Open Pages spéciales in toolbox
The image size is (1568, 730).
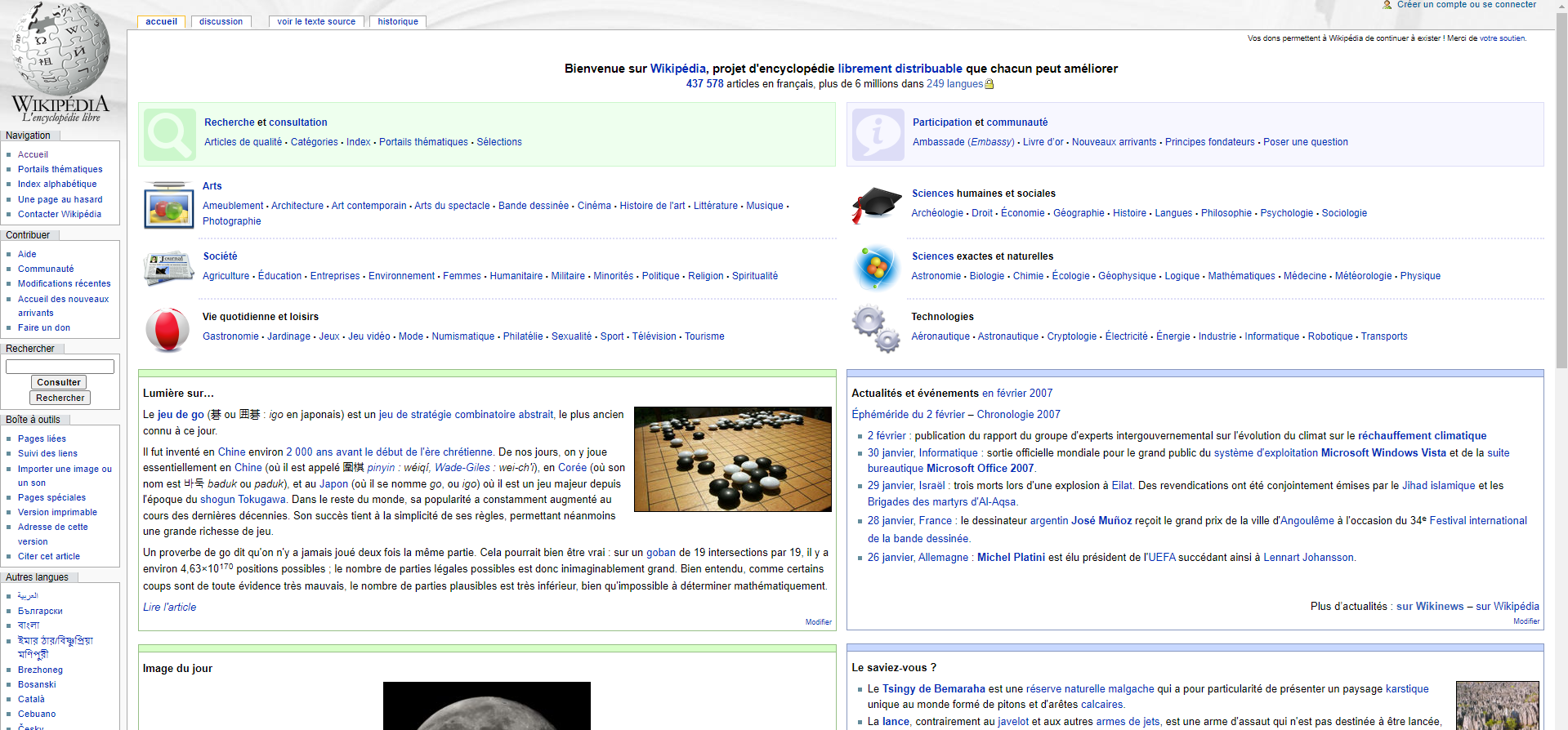click(51, 497)
